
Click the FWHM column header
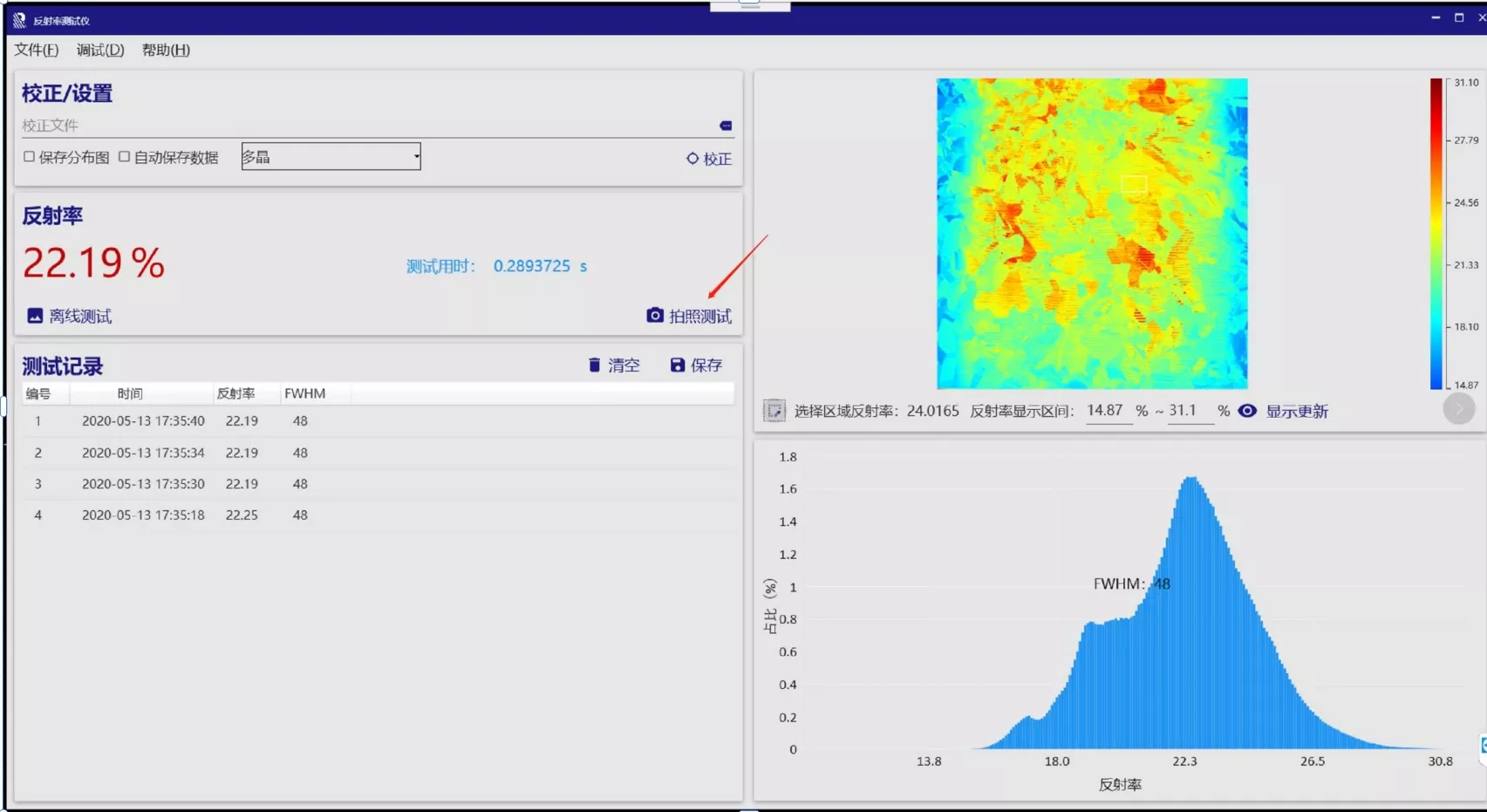click(315, 393)
